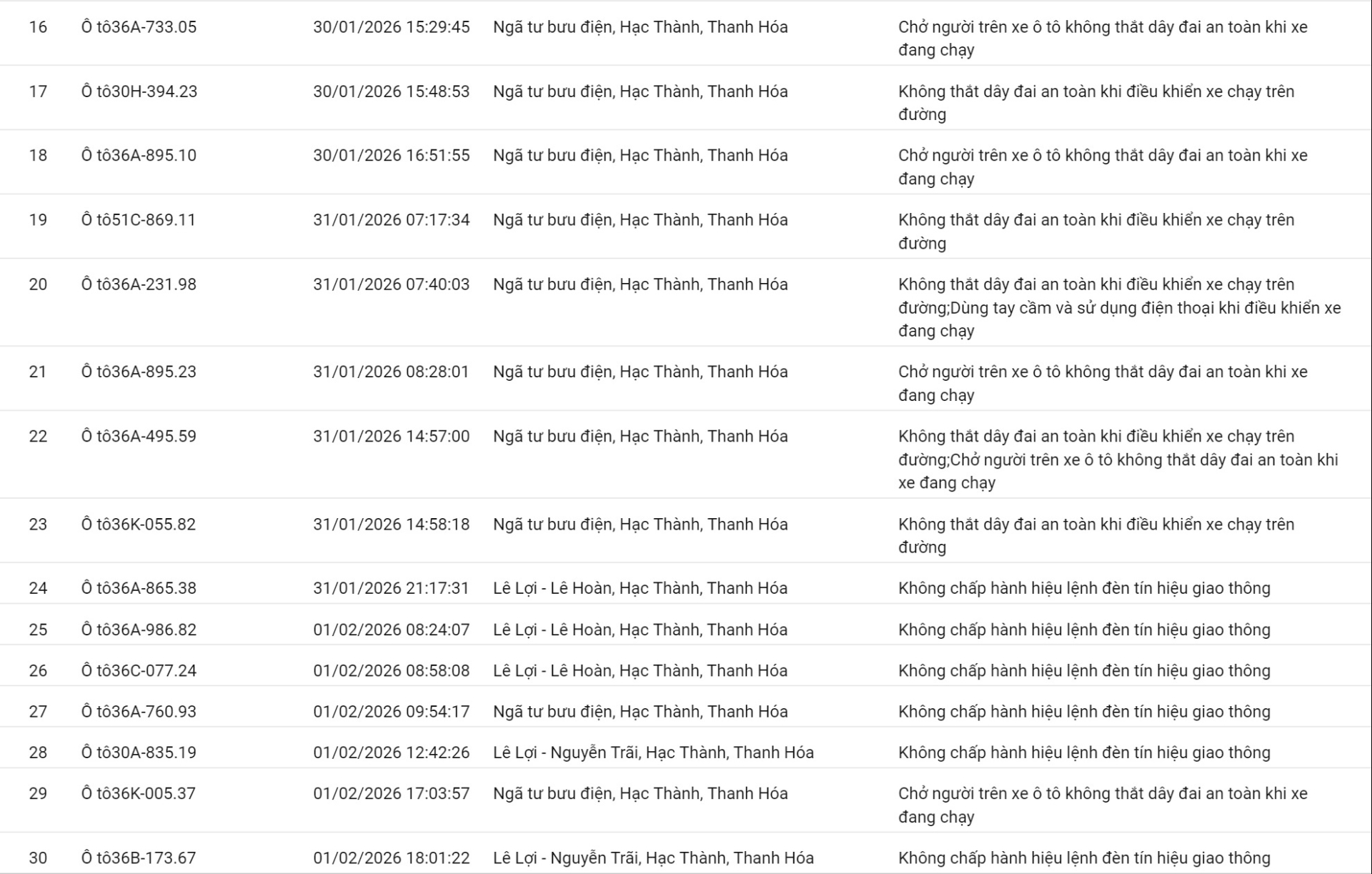Click plate number 36A-231.98

(x=139, y=284)
